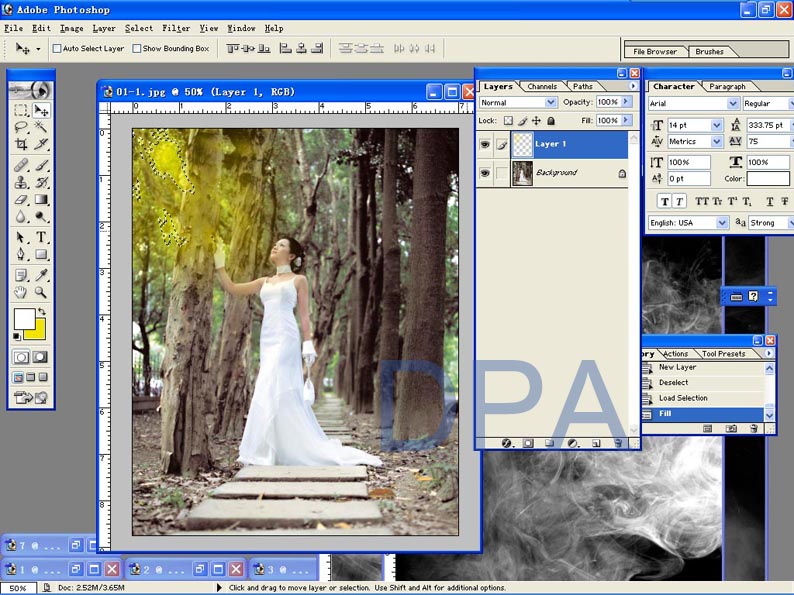
Task: Switch to the Paragraph tab
Action: pyautogui.click(x=727, y=87)
